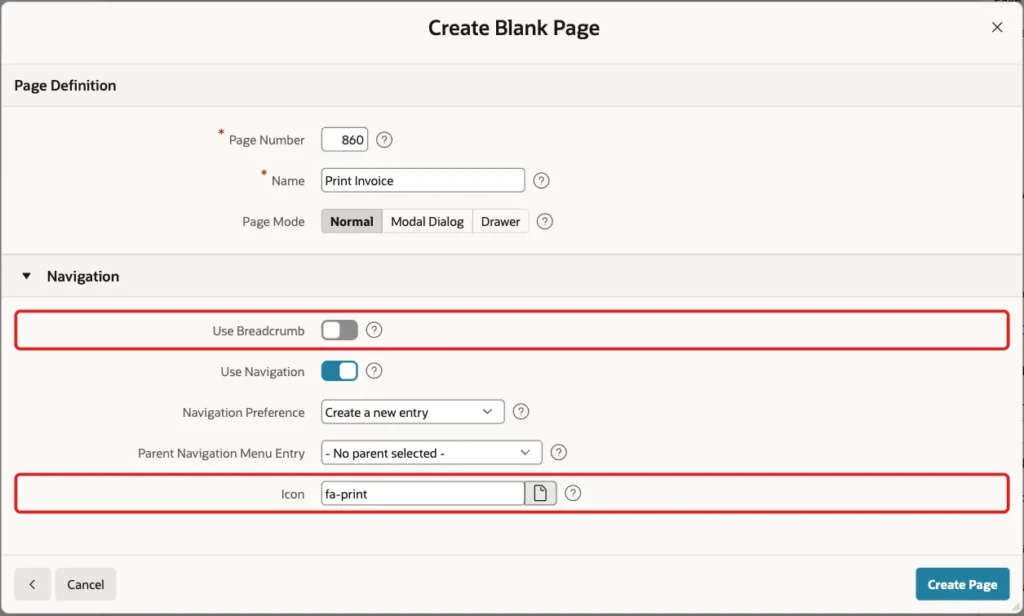The width and height of the screenshot is (1024, 616).
Task: Click the Page Definition heading
Action: click(65, 86)
